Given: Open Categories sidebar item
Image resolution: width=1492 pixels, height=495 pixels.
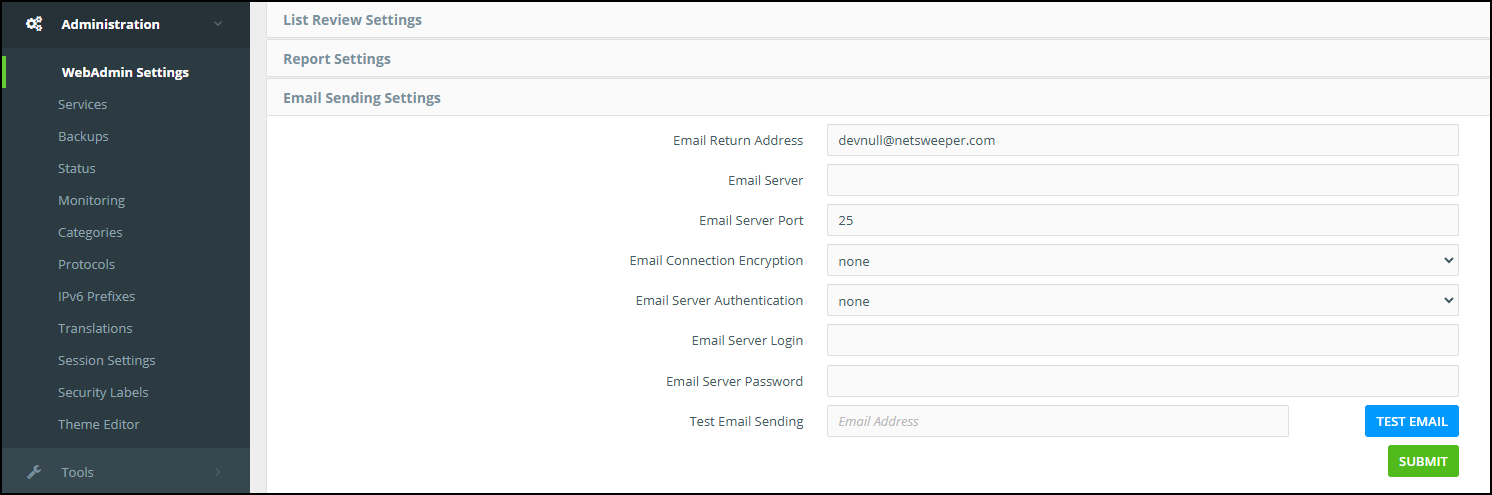Looking at the screenshot, I should 90,232.
